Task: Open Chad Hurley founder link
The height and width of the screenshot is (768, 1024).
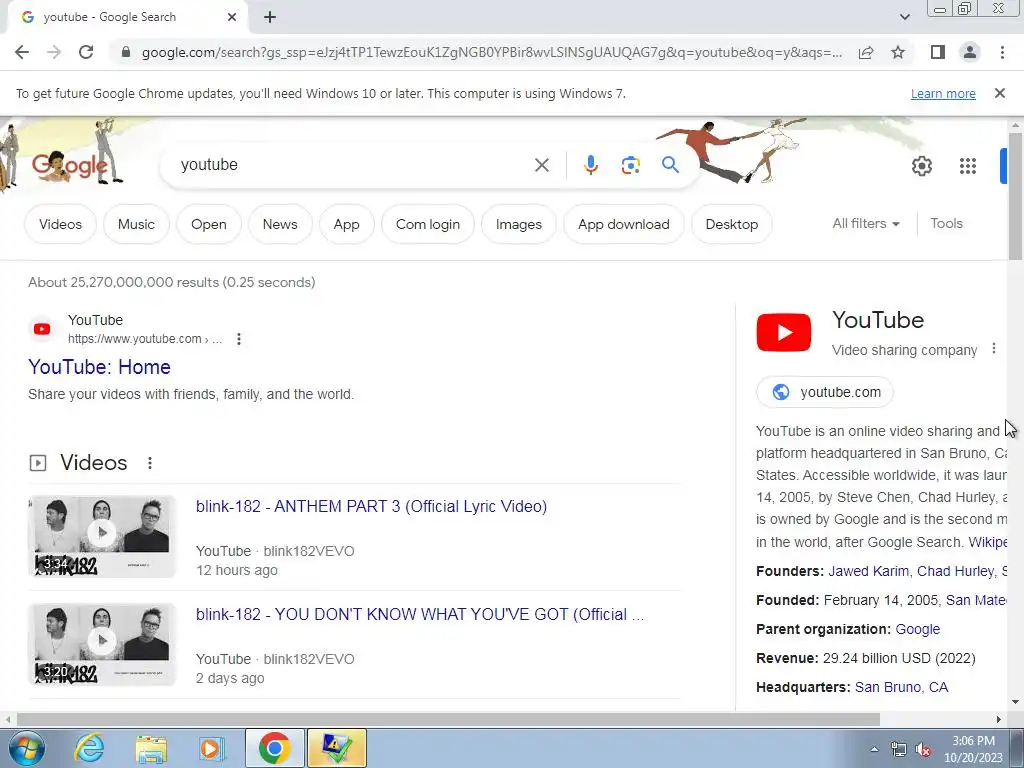Action: [955, 571]
